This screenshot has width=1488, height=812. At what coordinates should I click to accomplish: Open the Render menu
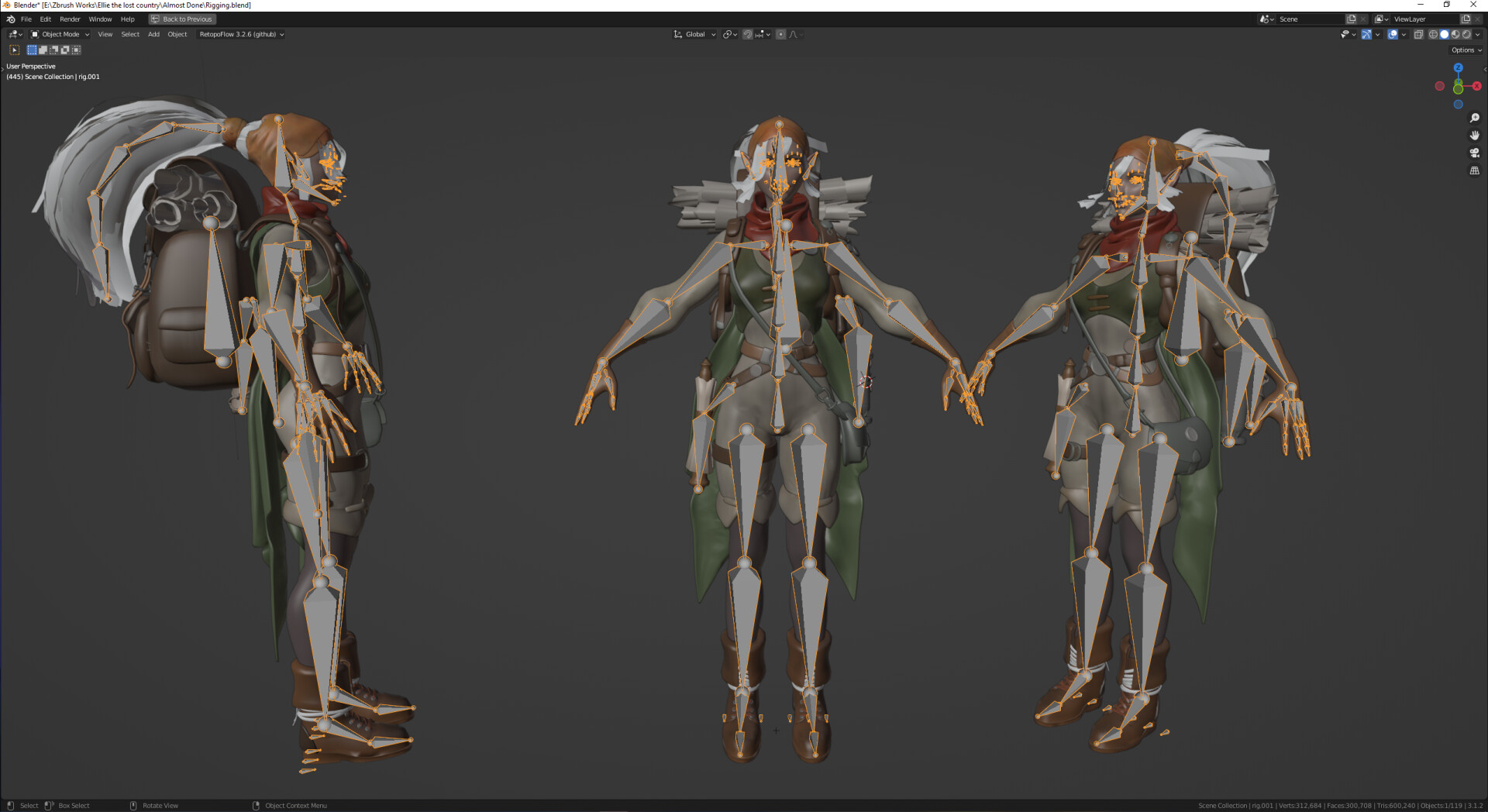tap(70, 19)
